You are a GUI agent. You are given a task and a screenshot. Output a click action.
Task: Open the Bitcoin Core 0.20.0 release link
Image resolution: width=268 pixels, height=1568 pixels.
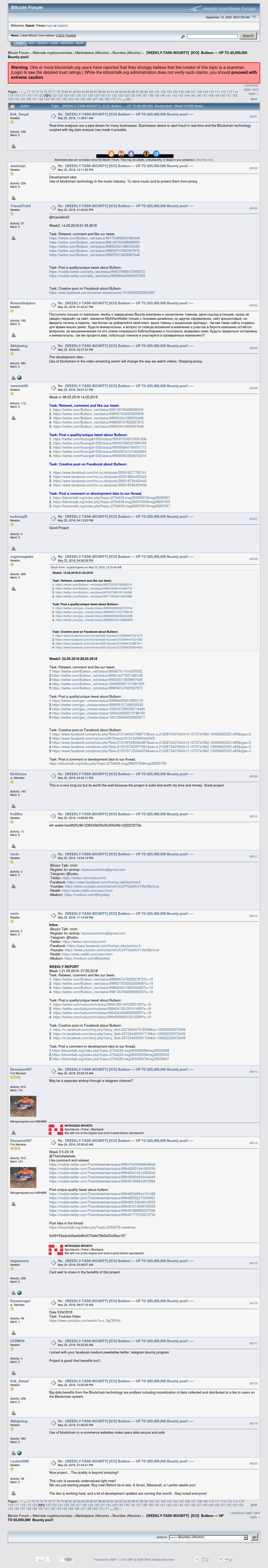(61, 35)
